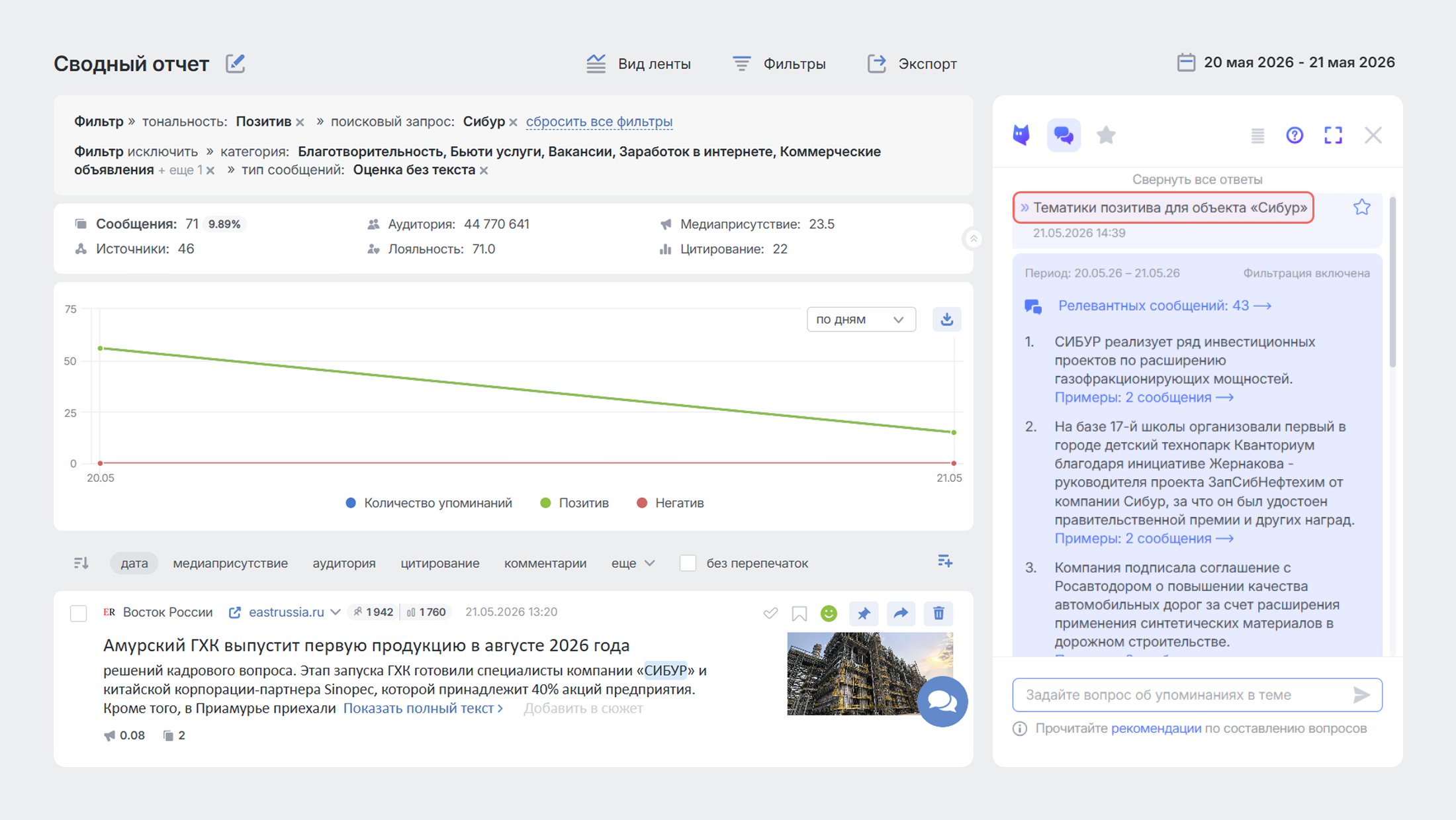Change tonality via green smiley icon
The image size is (1456, 820).
(829, 614)
